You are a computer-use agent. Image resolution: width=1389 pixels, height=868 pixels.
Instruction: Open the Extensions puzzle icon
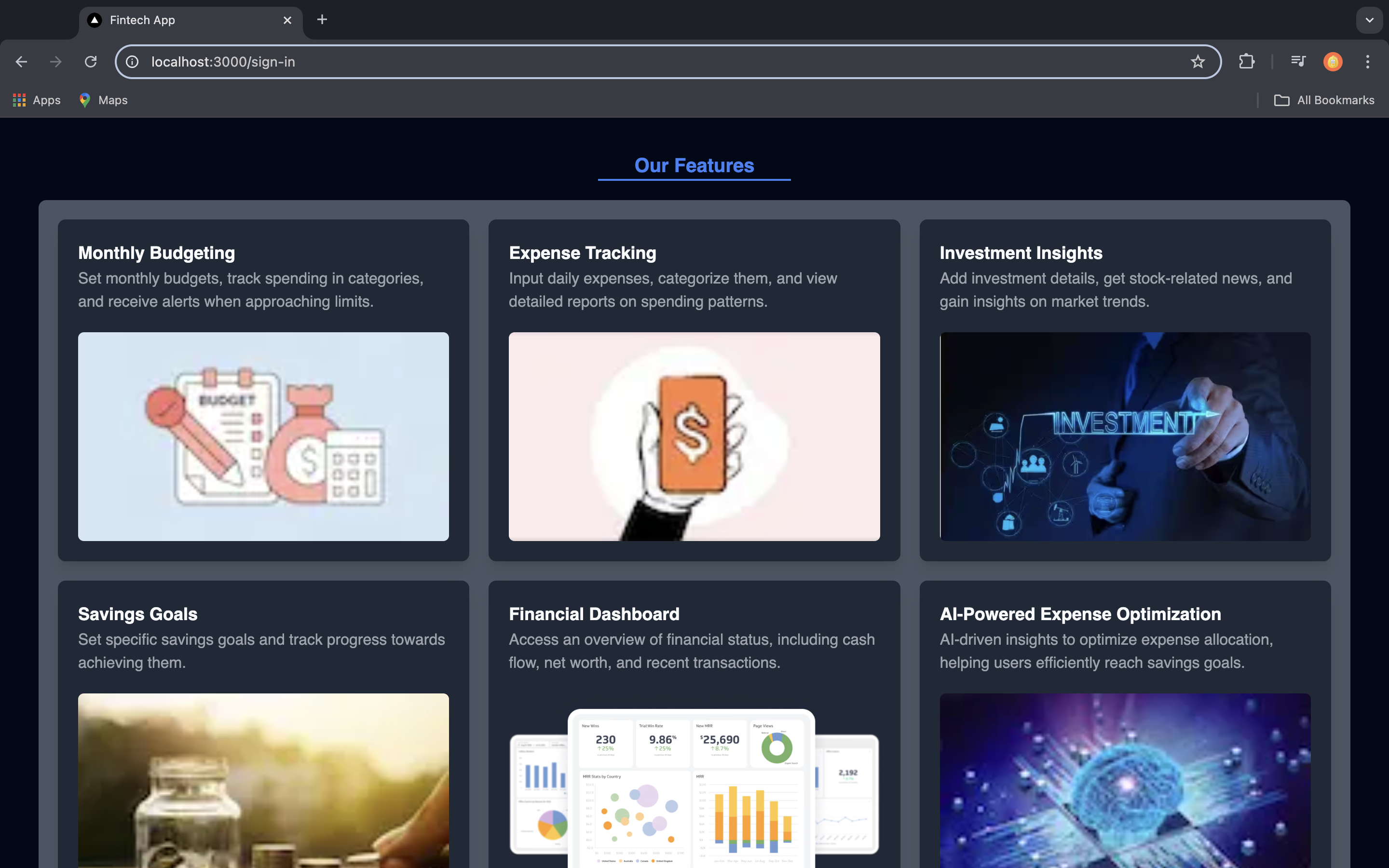(x=1246, y=61)
